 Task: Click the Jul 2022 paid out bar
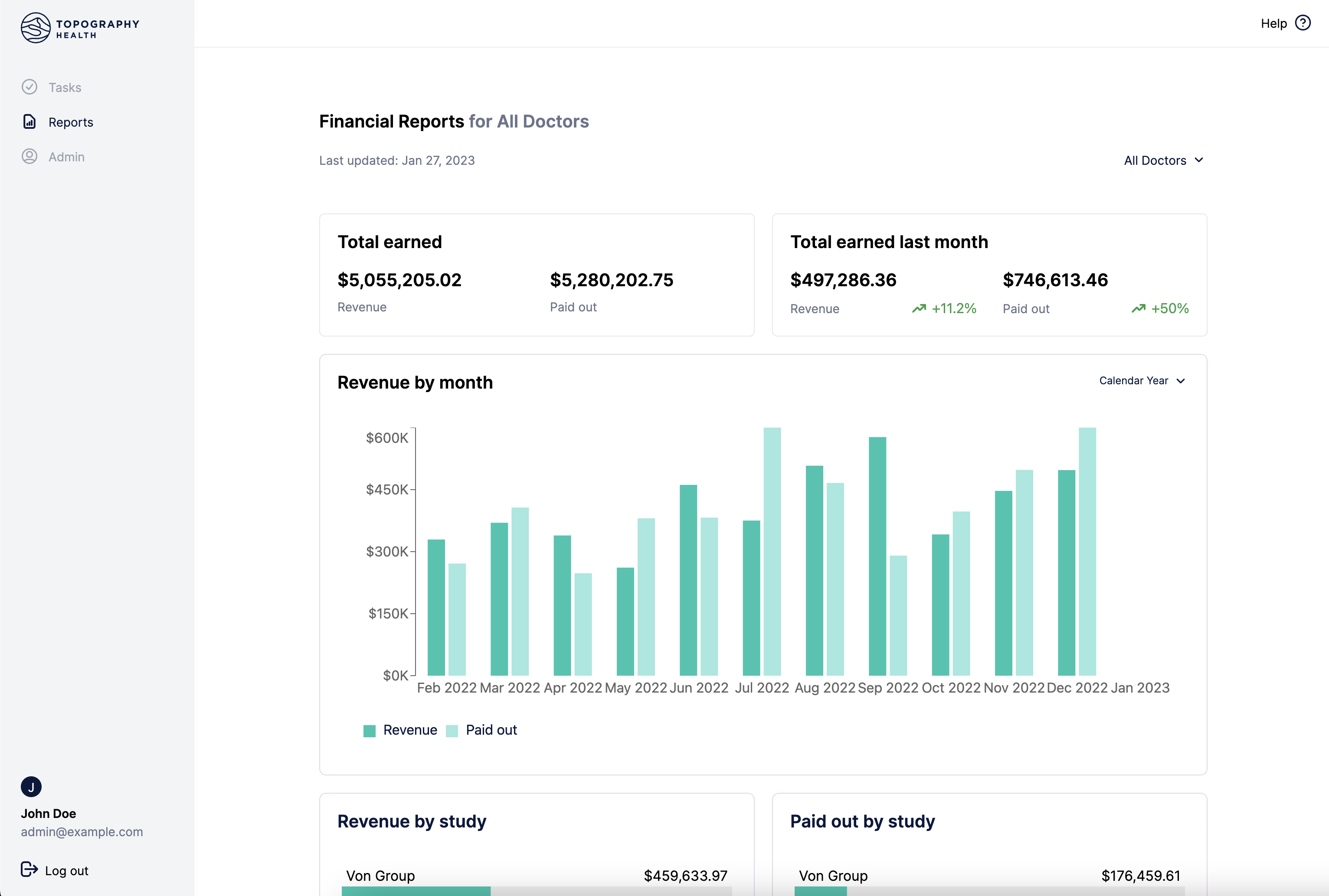(x=772, y=551)
